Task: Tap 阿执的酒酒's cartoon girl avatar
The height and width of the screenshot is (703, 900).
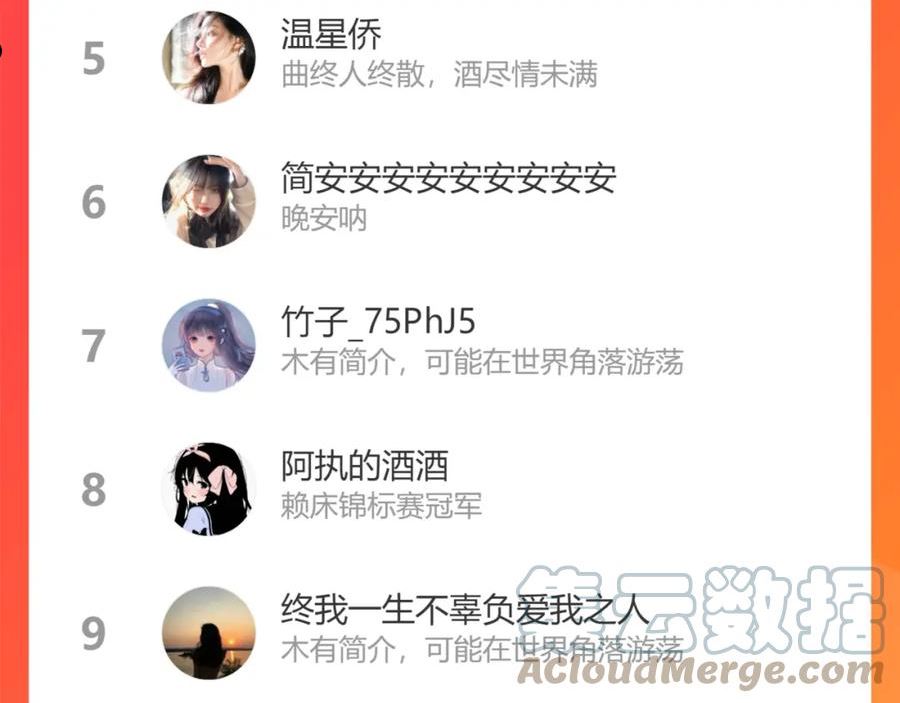Action: click(208, 489)
